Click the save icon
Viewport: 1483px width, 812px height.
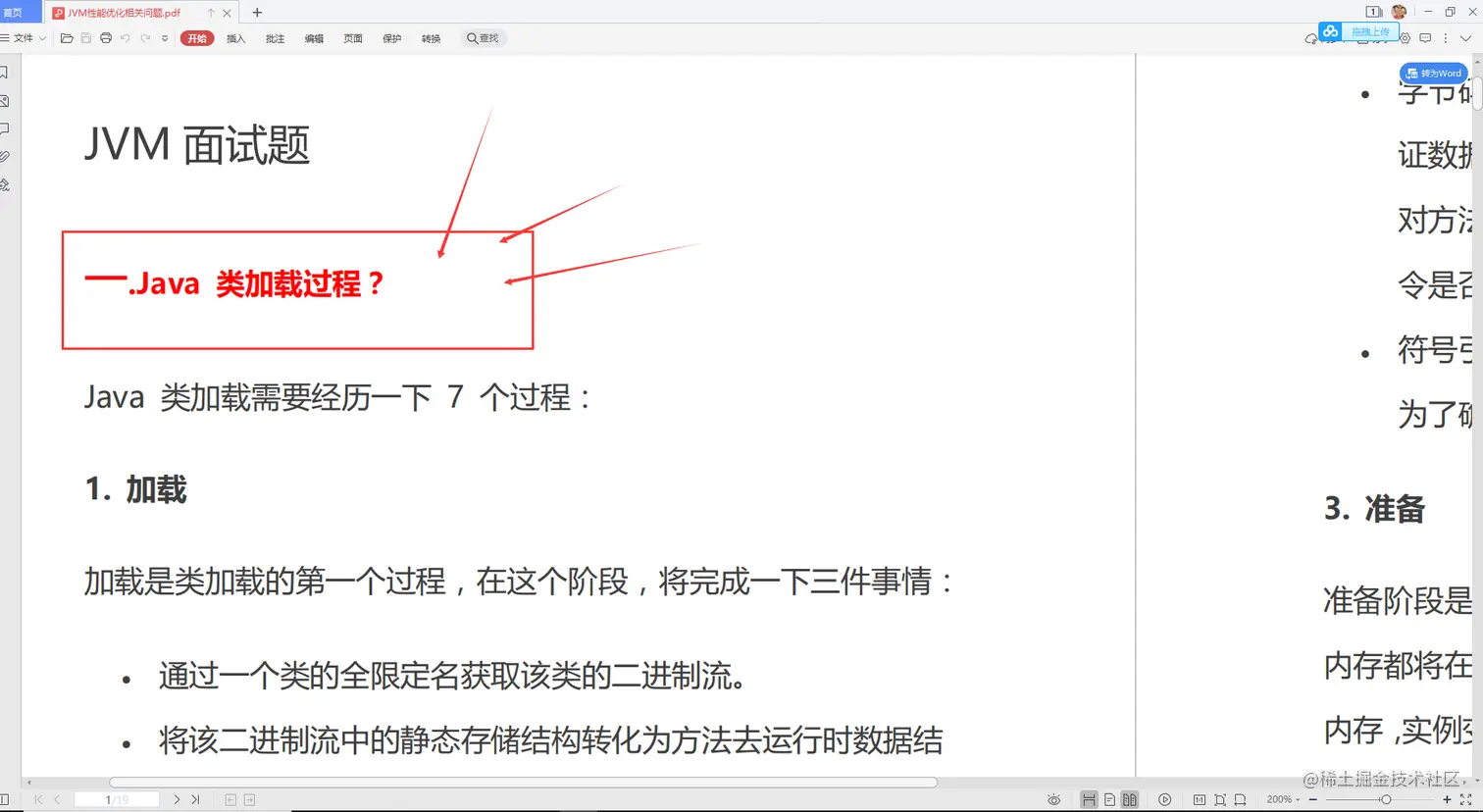pos(85,38)
